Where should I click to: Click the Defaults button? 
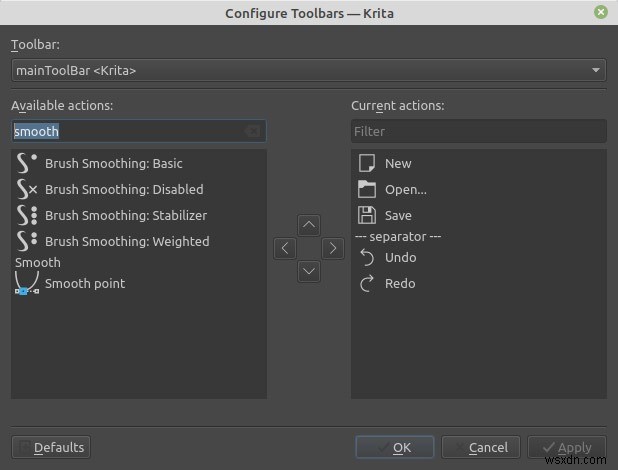51,447
